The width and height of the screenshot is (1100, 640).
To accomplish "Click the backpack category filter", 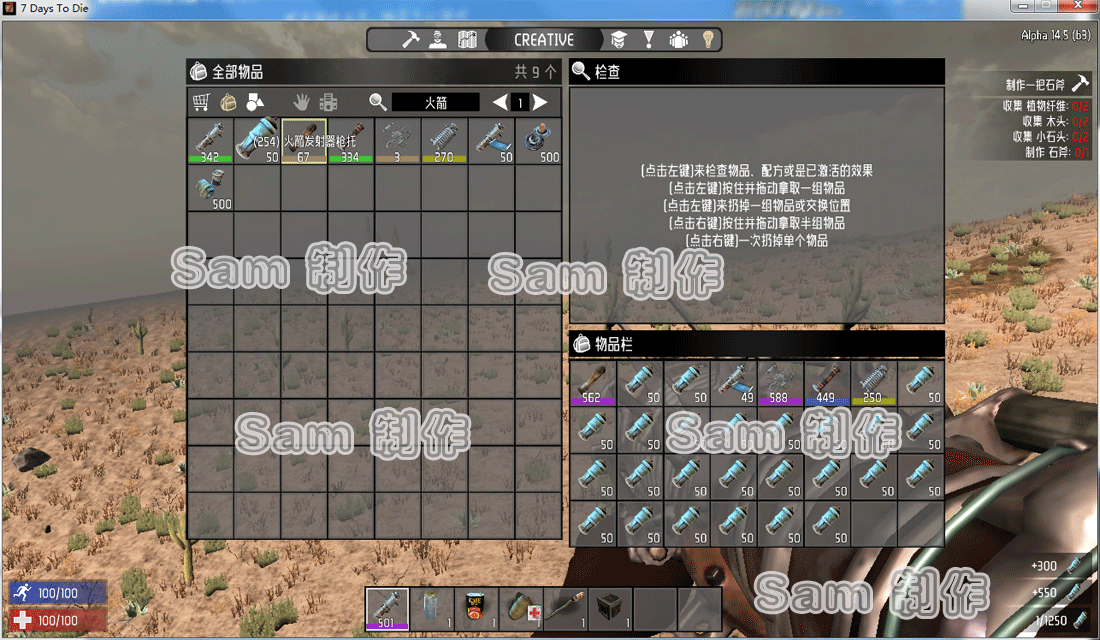I will coord(228,102).
